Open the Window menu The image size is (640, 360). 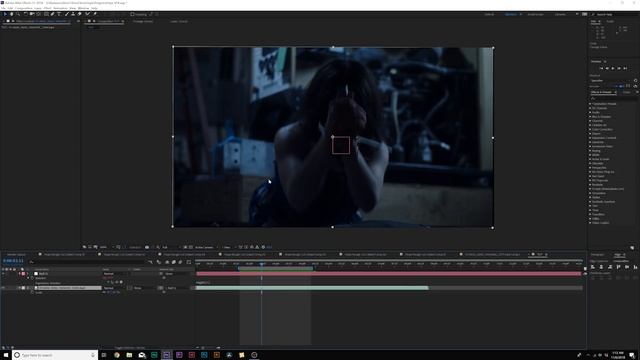[x=83, y=8]
